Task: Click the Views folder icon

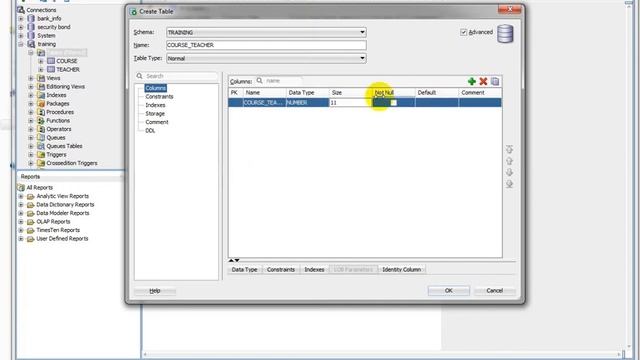Action: click(x=41, y=78)
